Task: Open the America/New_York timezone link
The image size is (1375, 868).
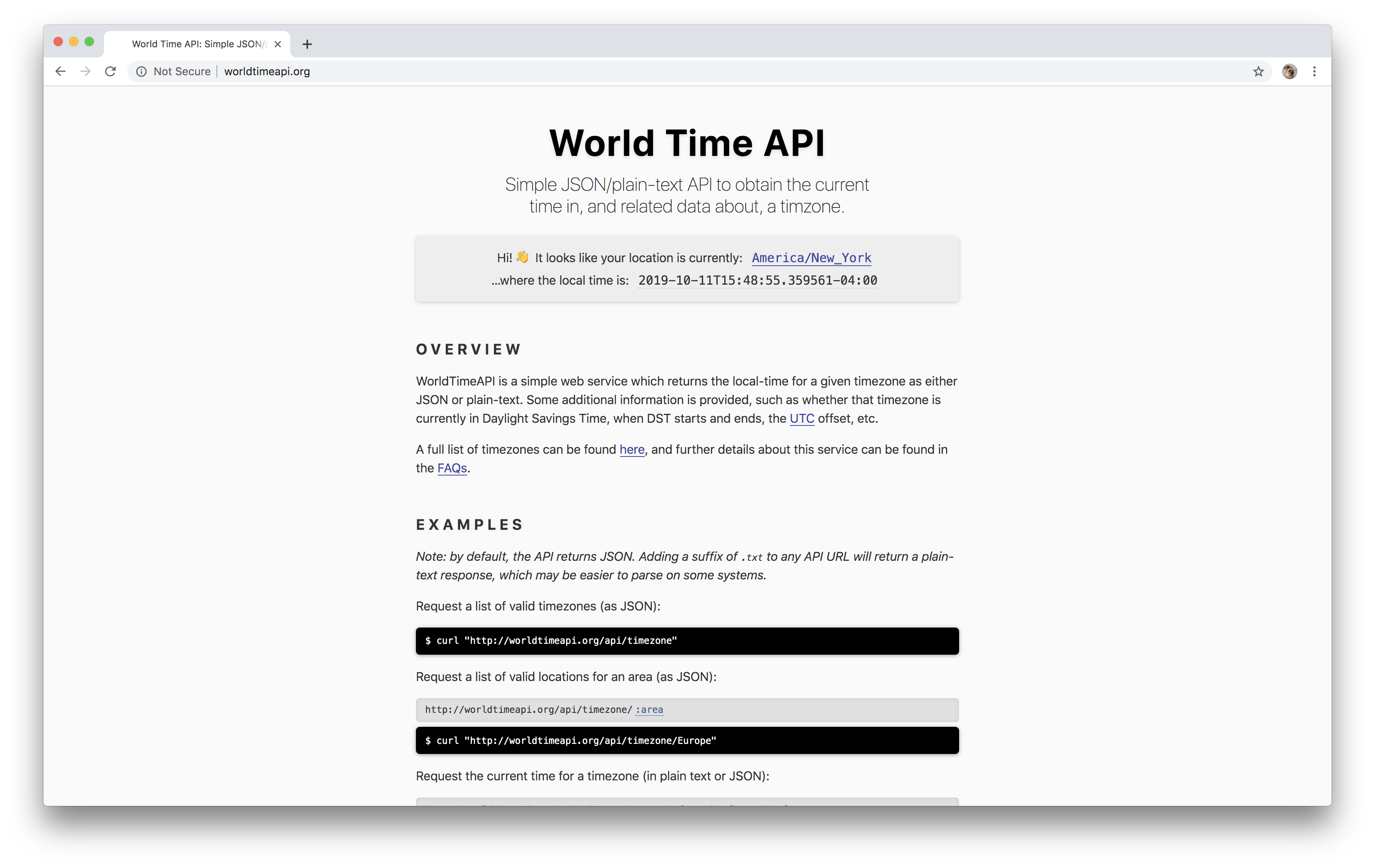Action: [811, 258]
